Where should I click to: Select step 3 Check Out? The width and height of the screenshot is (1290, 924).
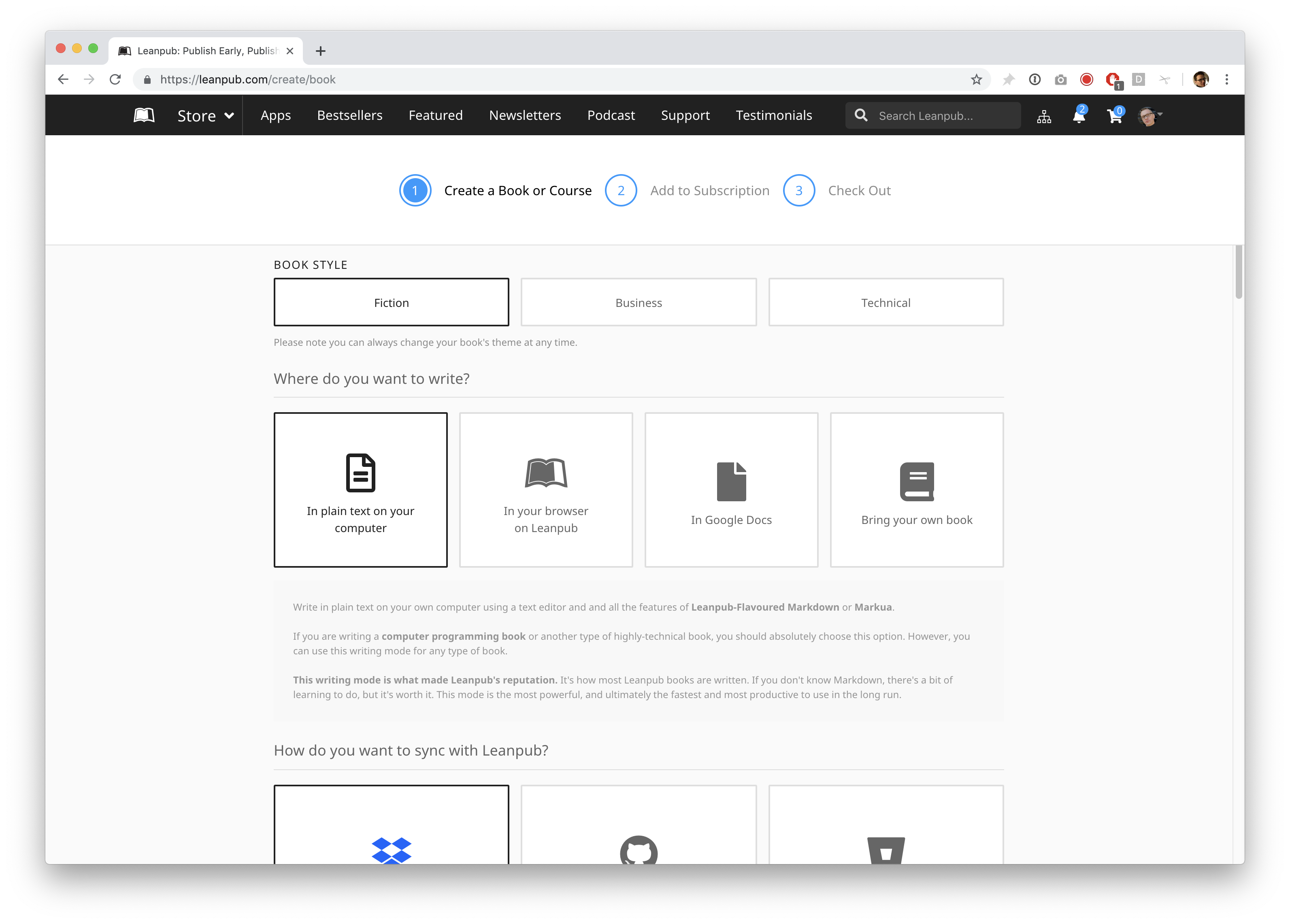point(837,191)
